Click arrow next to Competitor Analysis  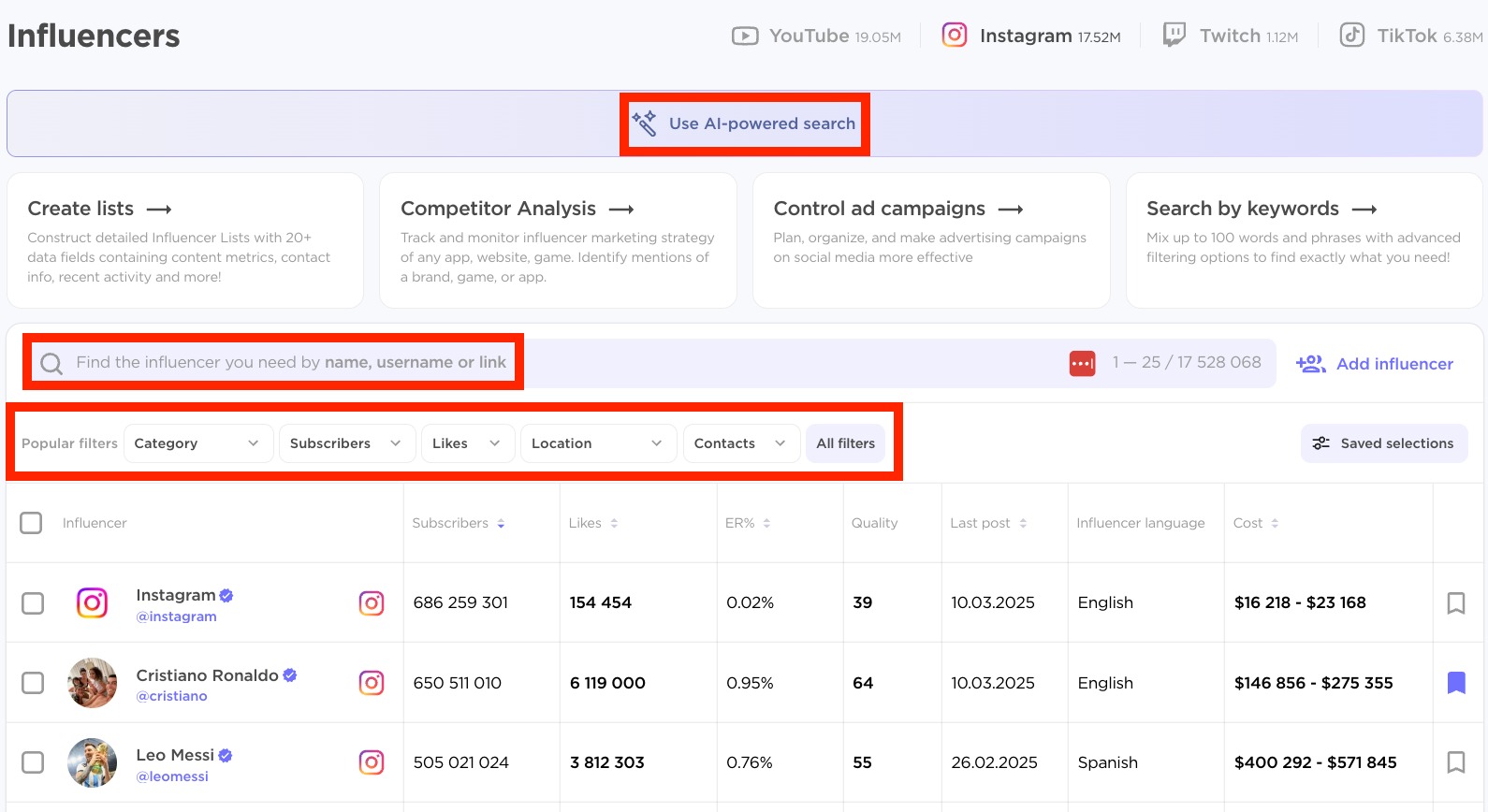621,210
